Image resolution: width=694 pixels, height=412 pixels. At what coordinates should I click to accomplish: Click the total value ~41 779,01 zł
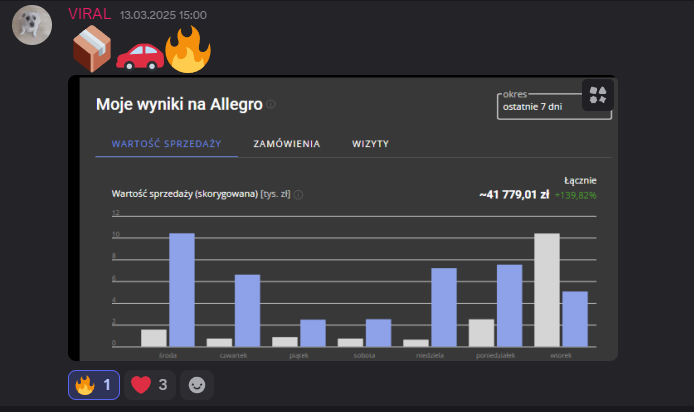click(x=514, y=194)
